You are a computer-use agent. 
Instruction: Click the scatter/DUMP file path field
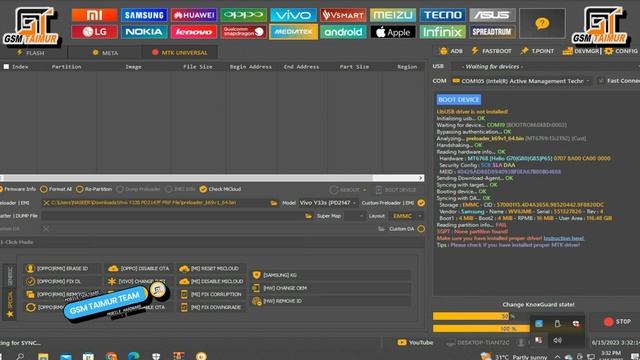coord(173,216)
